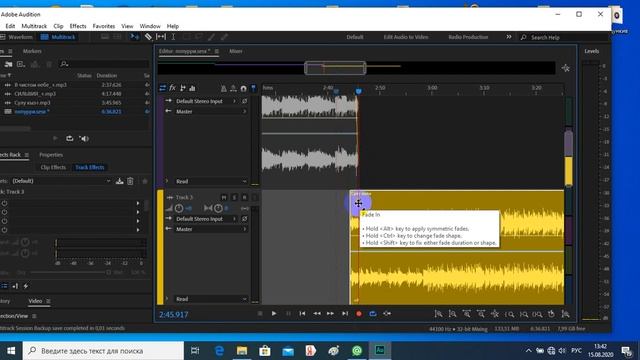640x360 pixels.
Task: Switch to the Markers tab
Action: click(32, 51)
